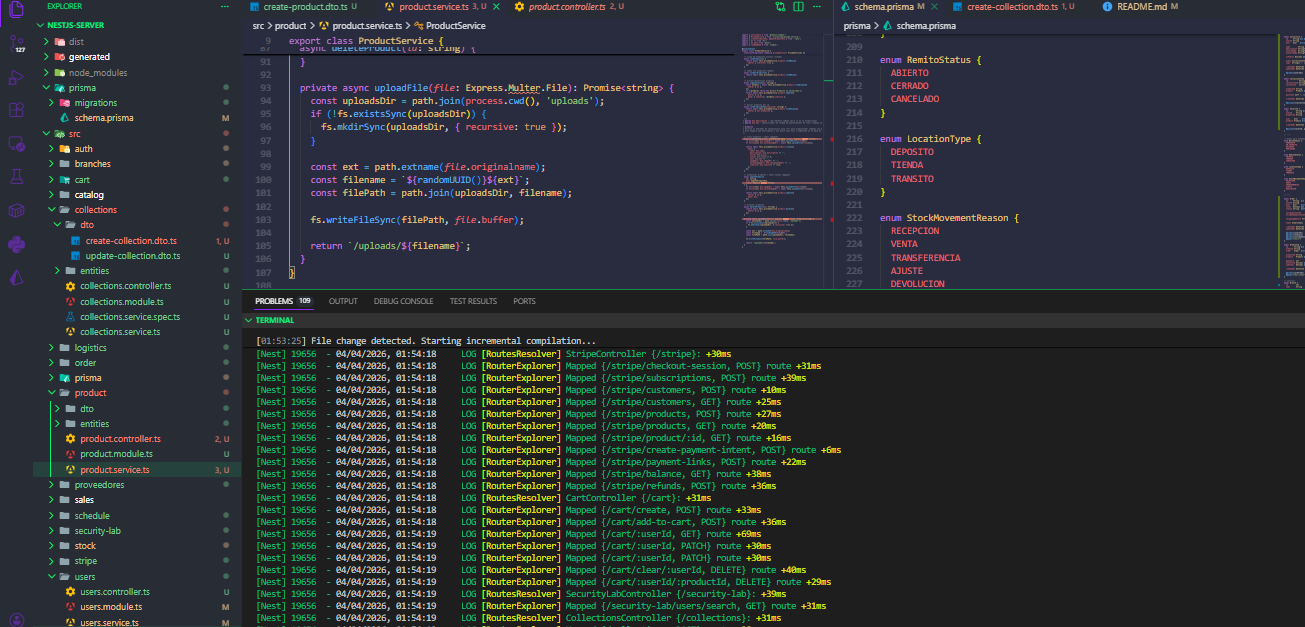This screenshot has height=627, width=1305.
Task: Switch to the OUTPUT panel tab
Action: coord(343,300)
